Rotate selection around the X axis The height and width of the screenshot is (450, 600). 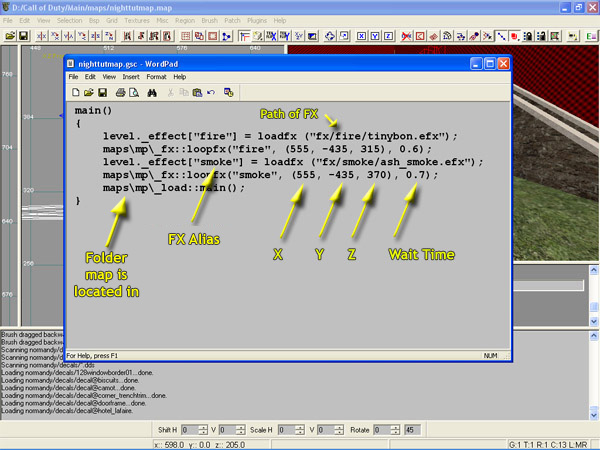click(55, 36)
